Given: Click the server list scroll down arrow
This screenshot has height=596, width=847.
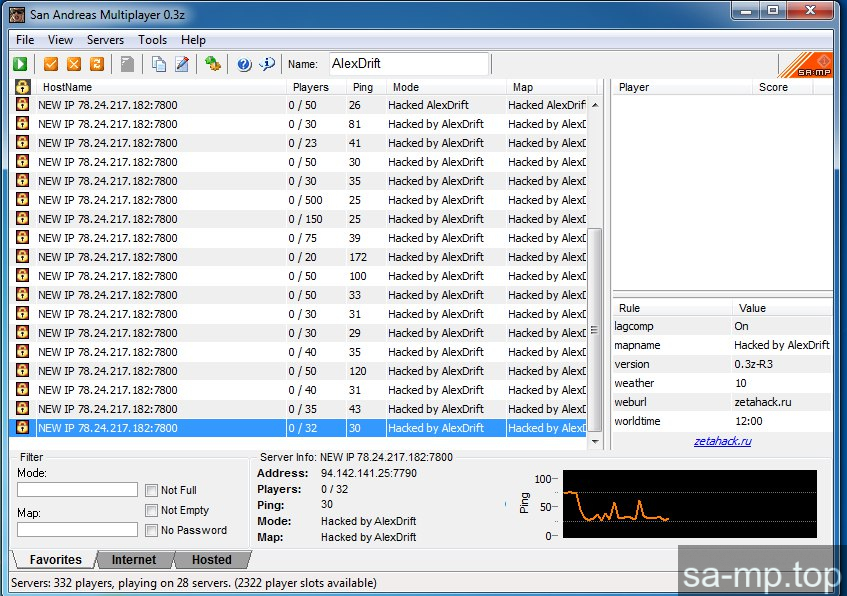Looking at the screenshot, I should [x=595, y=441].
